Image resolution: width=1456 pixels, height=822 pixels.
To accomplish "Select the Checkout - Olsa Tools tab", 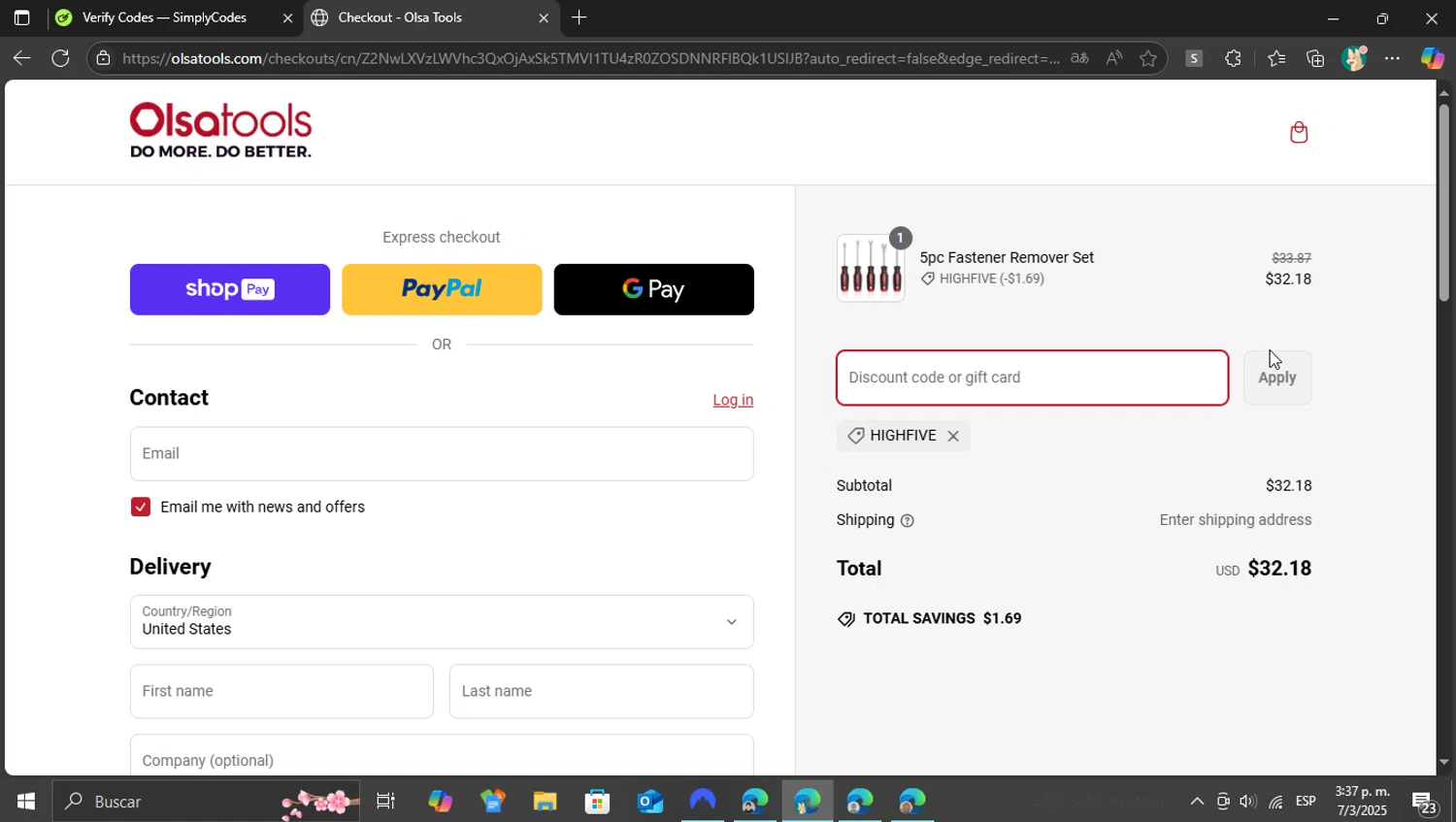I will [x=431, y=17].
